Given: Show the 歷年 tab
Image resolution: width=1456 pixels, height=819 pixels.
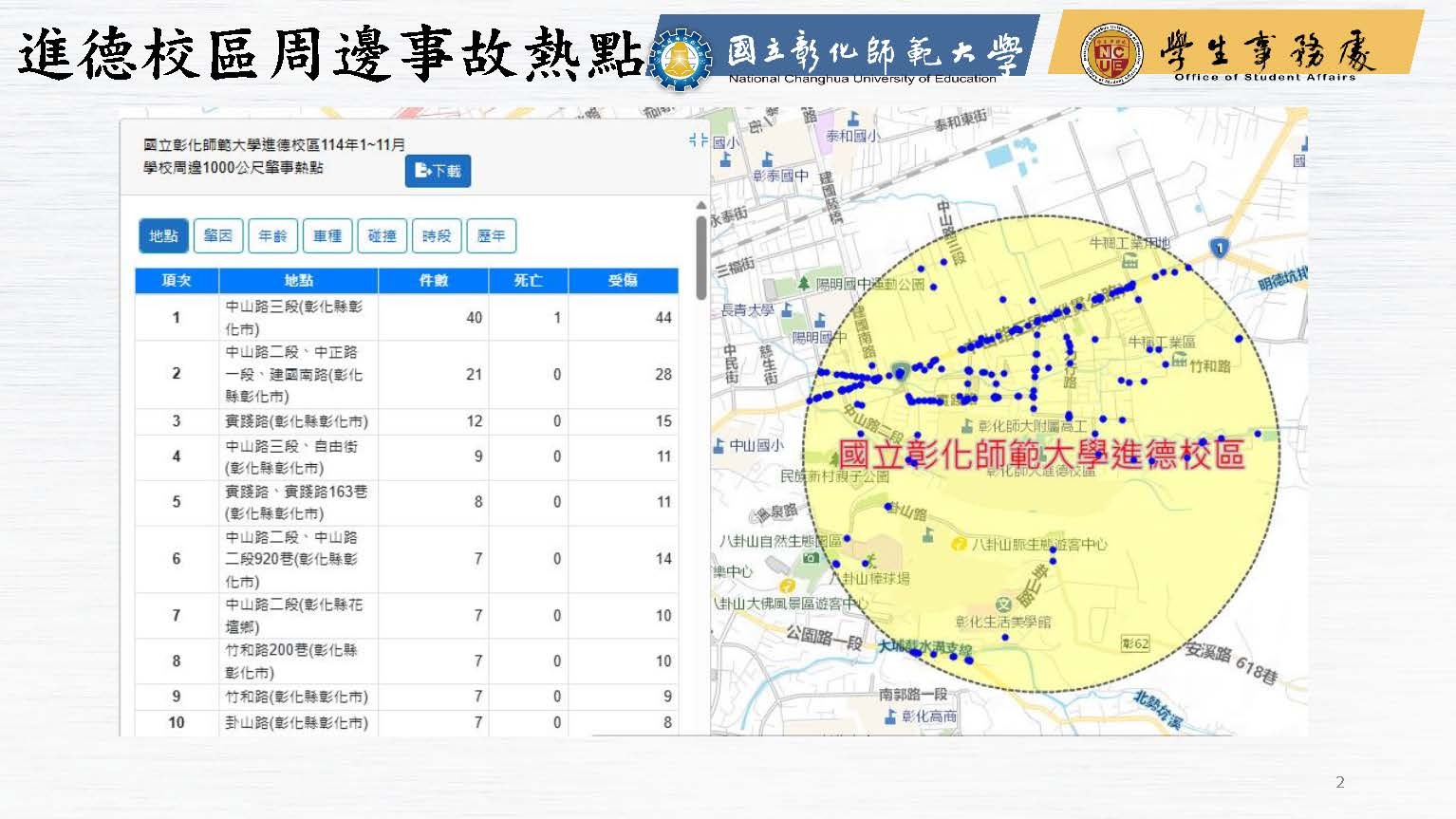Looking at the screenshot, I should [x=491, y=235].
